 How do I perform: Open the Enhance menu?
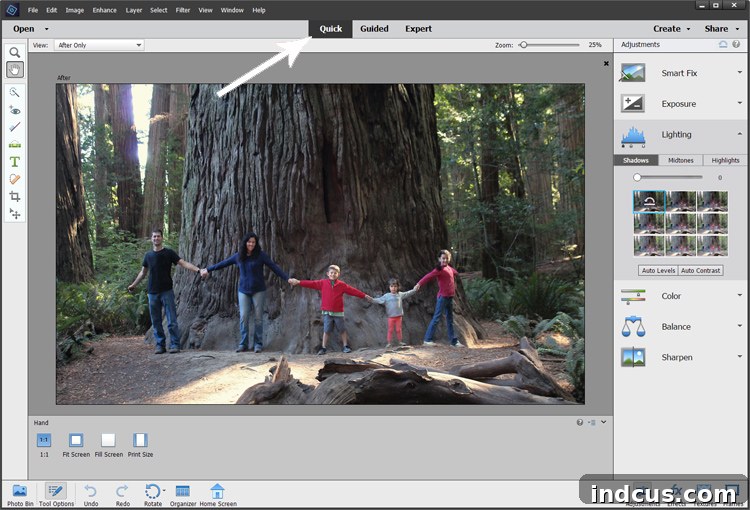(104, 10)
